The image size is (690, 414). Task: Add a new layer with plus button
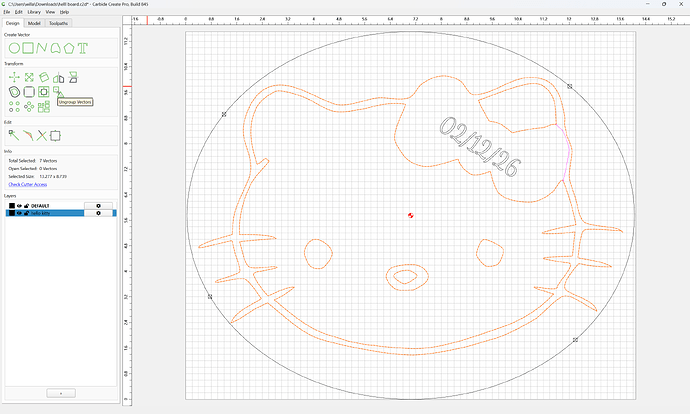point(61,393)
